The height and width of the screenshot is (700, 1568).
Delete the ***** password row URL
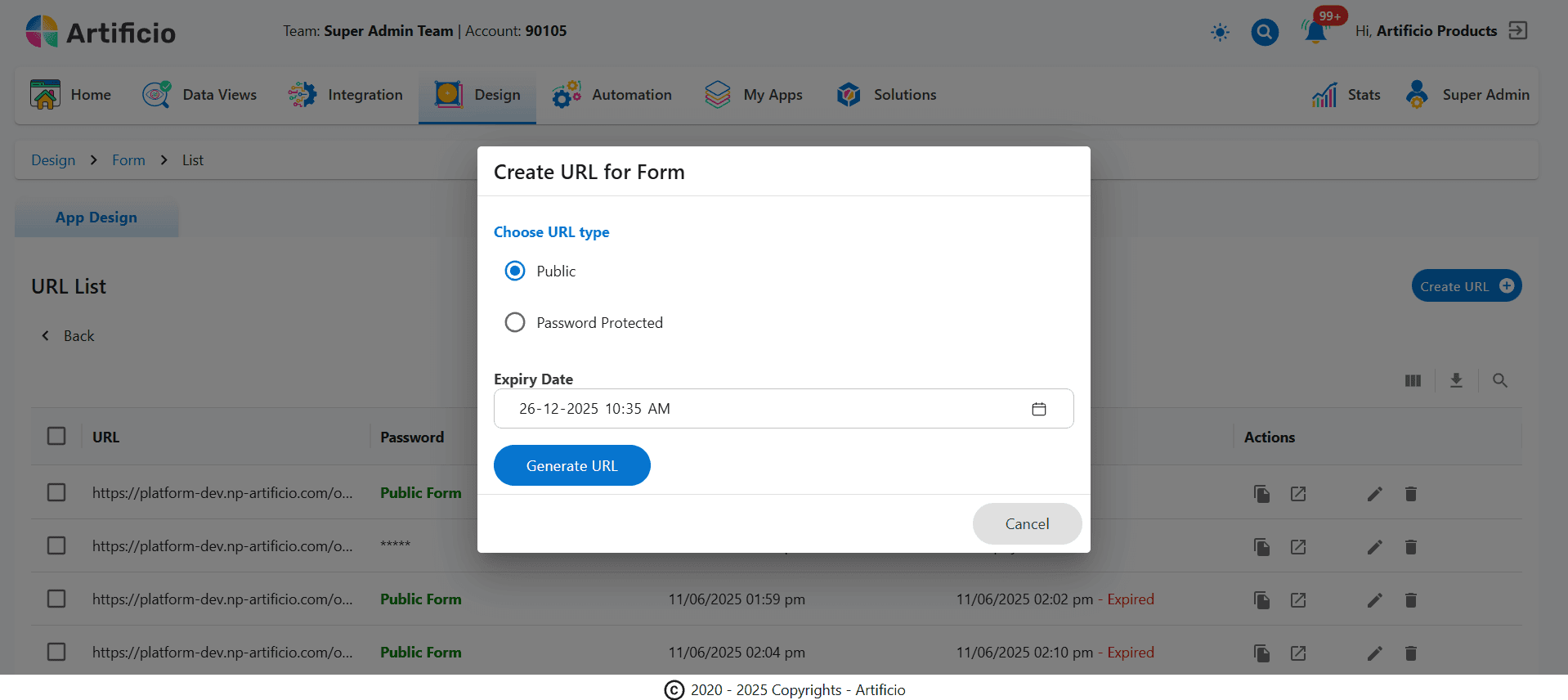(1411, 547)
